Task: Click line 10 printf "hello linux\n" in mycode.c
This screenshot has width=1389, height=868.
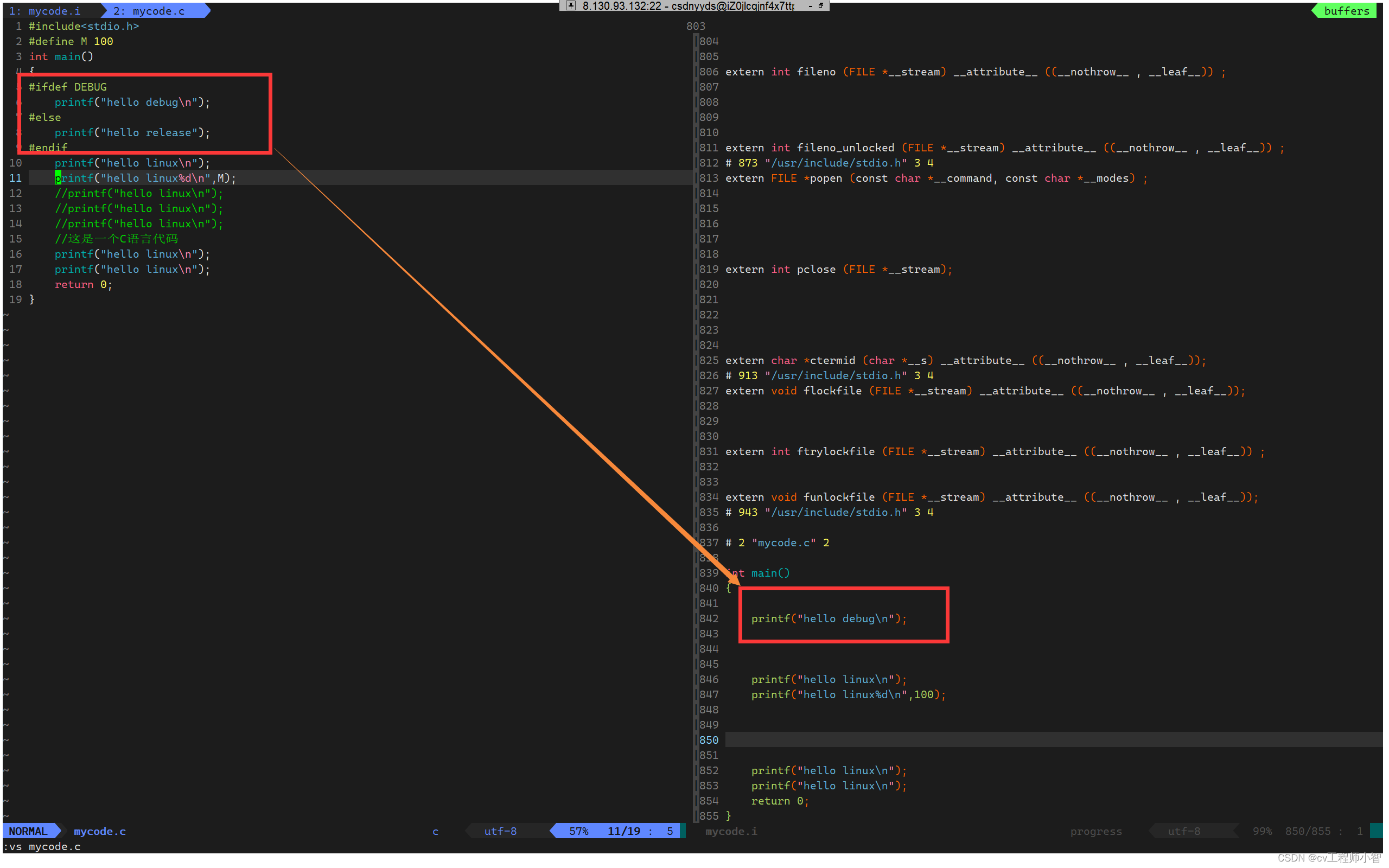Action: [132, 163]
